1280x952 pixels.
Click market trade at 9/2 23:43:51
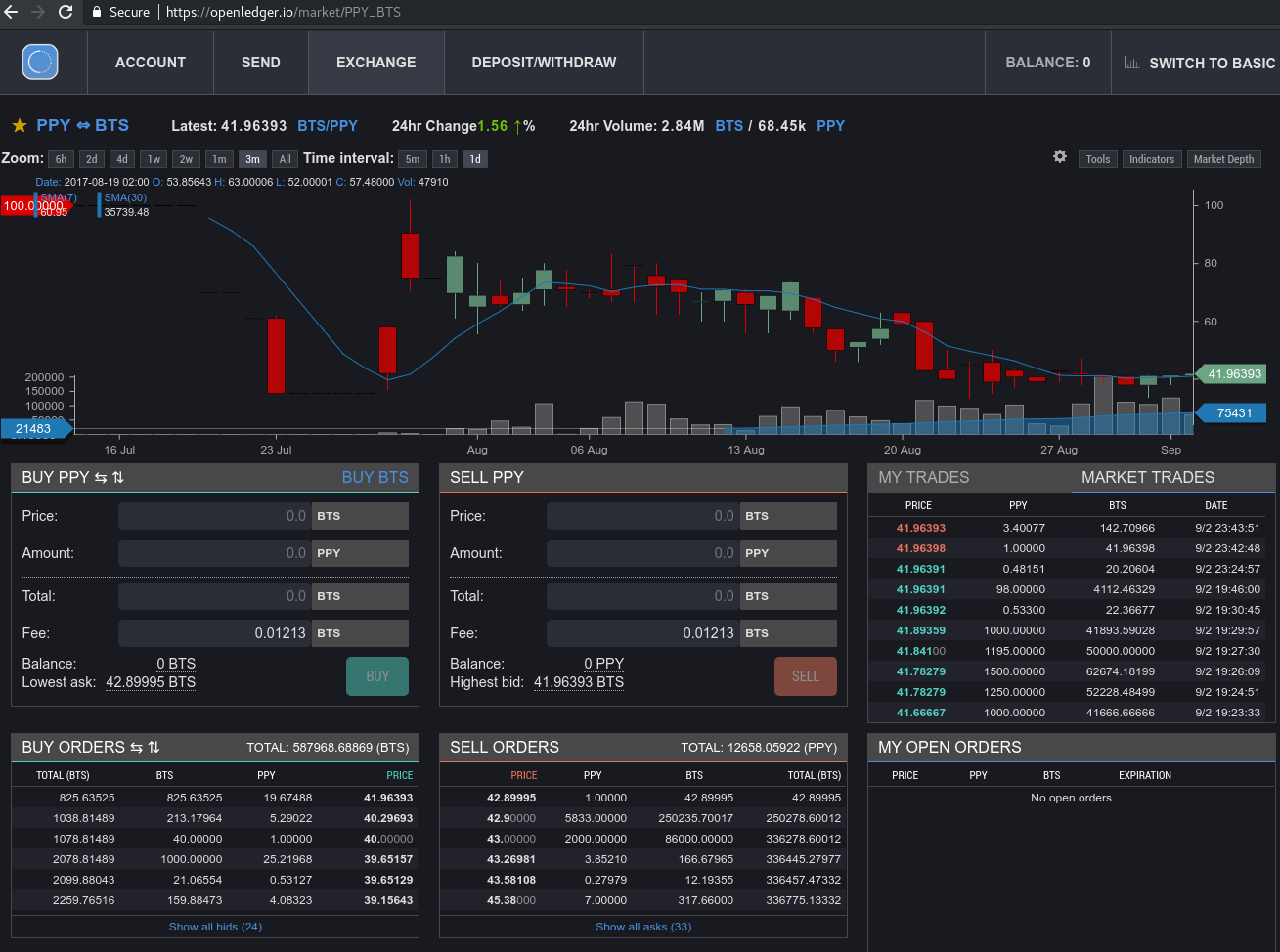[1072, 528]
